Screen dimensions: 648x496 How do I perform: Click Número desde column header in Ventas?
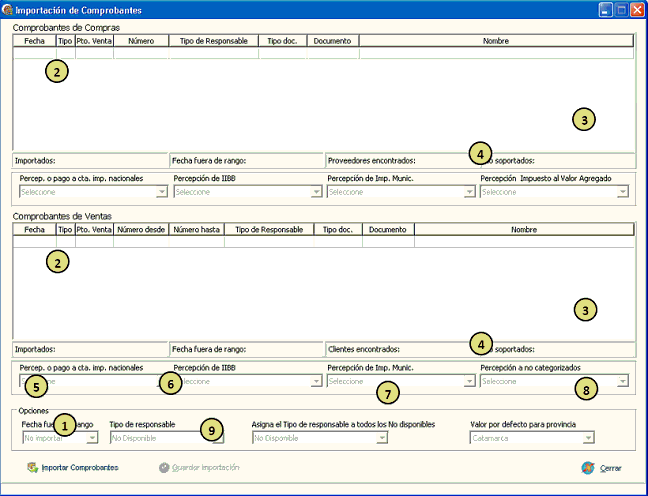[141, 229]
